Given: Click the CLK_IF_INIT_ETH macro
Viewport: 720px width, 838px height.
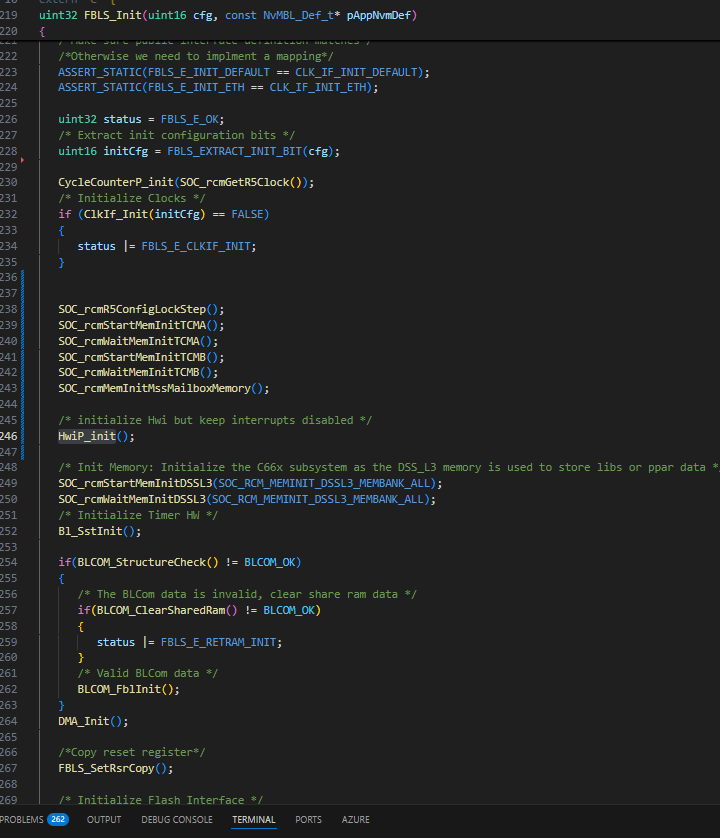Looking at the screenshot, I should click(x=318, y=87).
